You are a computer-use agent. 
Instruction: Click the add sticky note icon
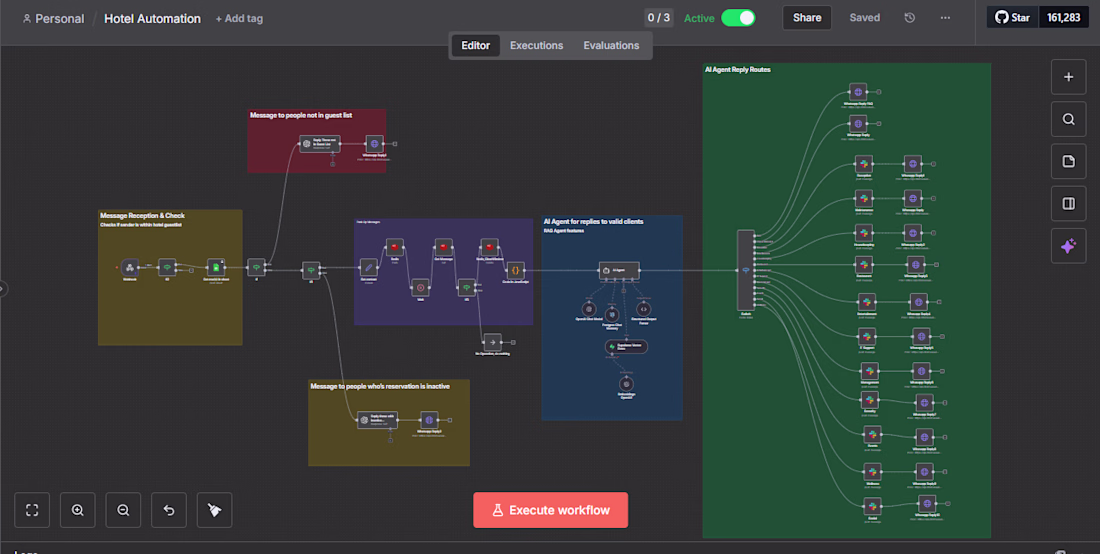point(1068,161)
